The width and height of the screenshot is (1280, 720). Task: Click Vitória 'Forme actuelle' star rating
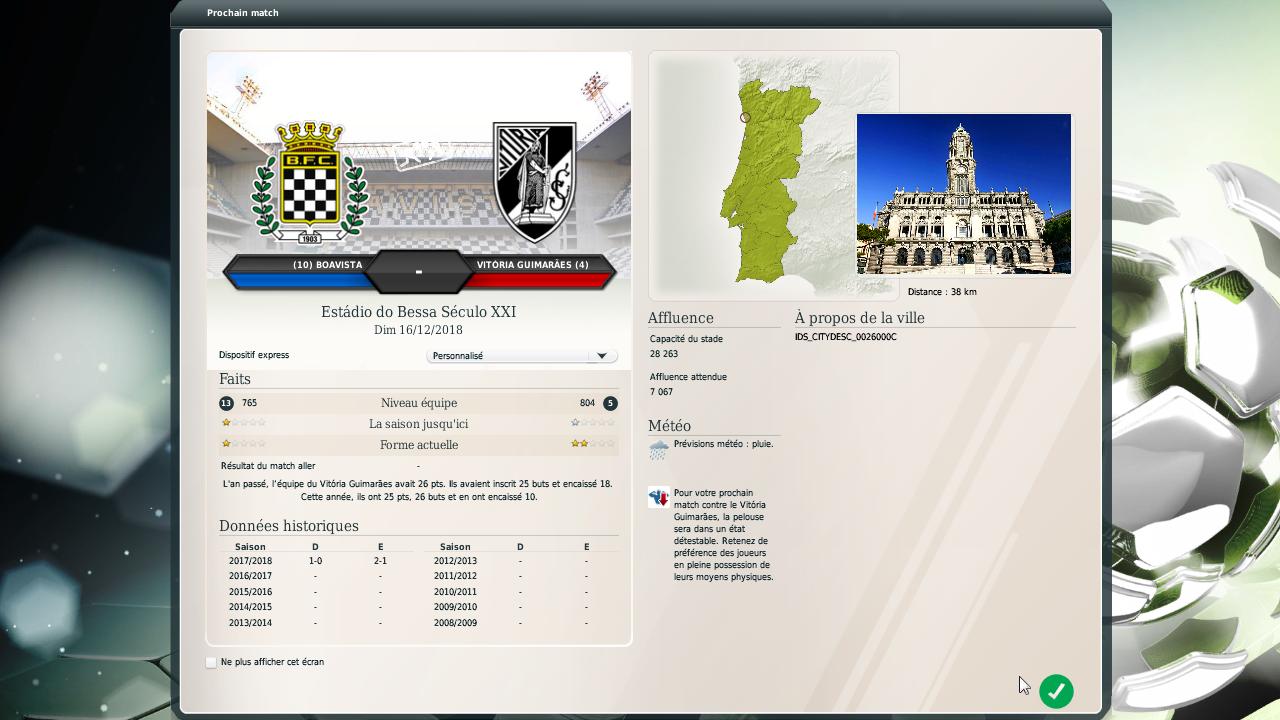tap(593, 443)
